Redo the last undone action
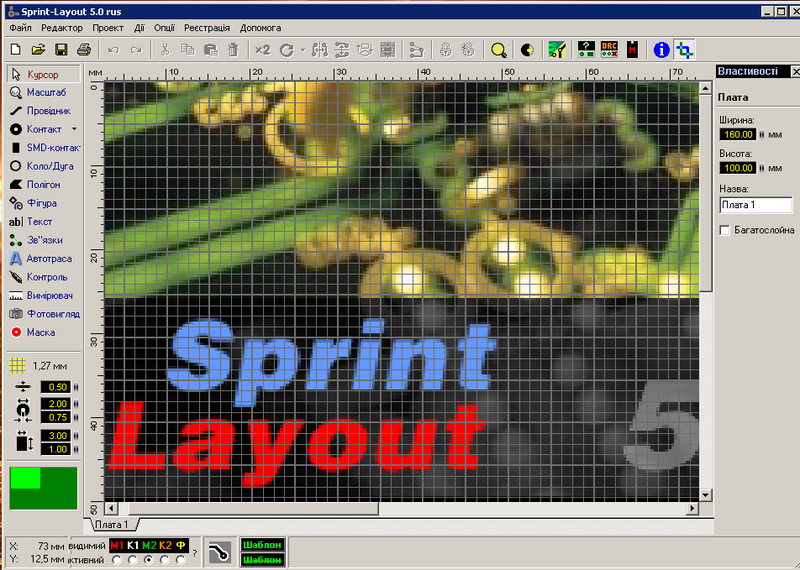The height and width of the screenshot is (570, 800). pyautogui.click(x=136, y=49)
